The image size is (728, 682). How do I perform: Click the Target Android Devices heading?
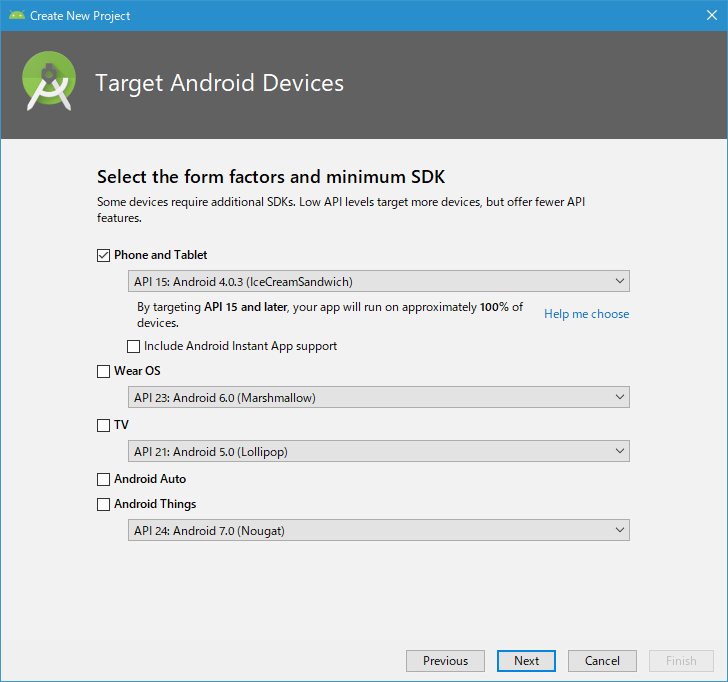[220, 84]
